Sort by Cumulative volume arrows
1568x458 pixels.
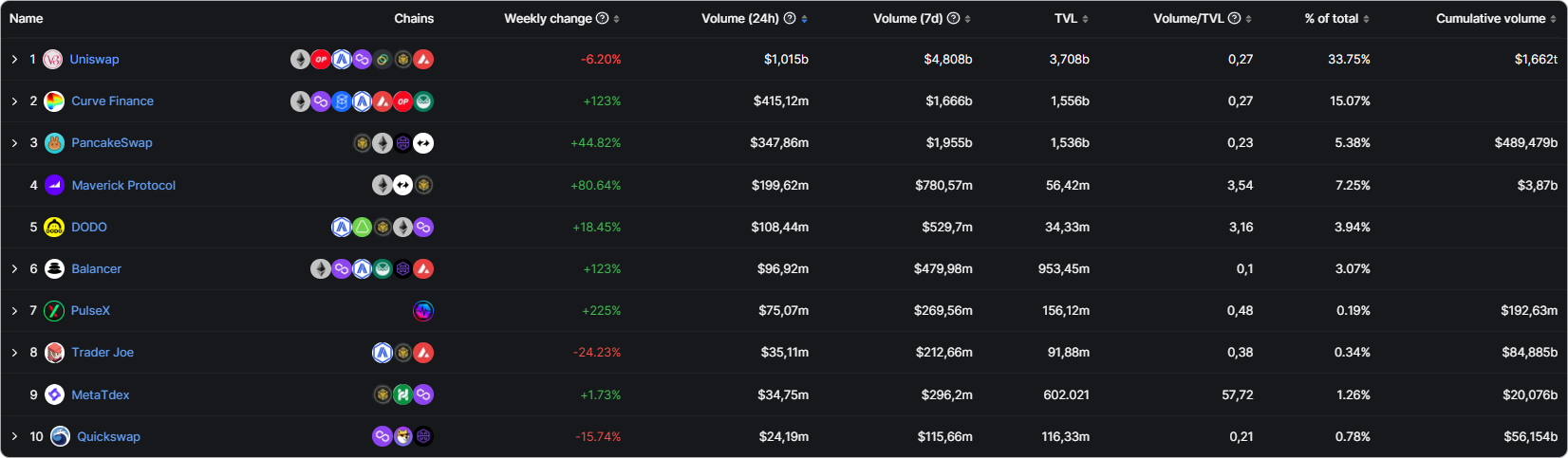1554,19
